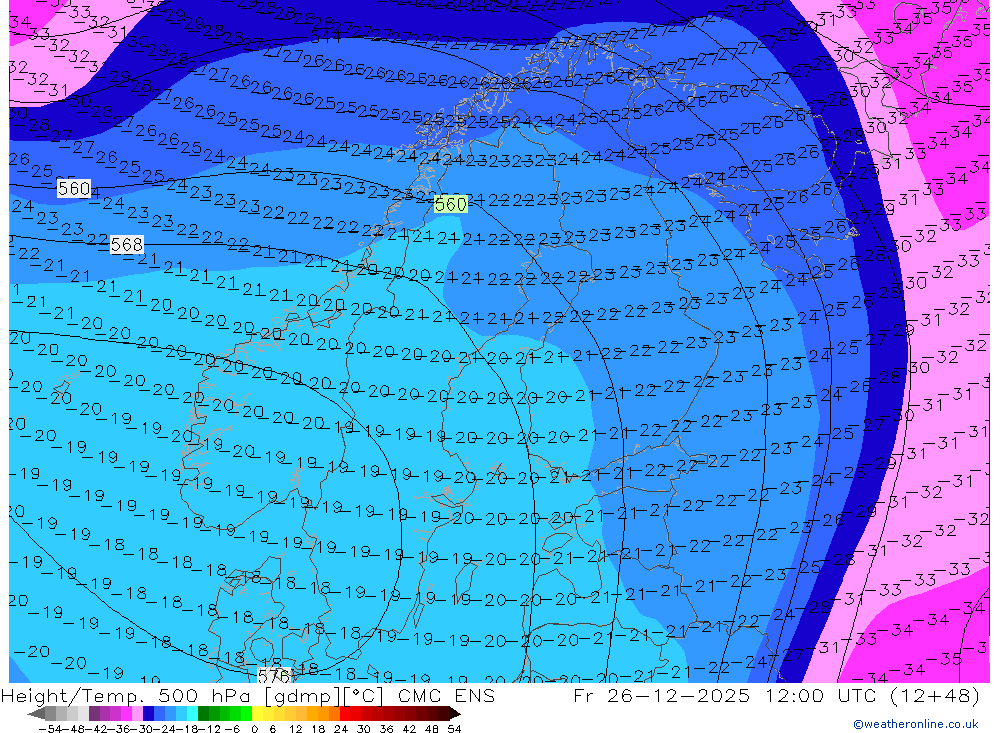
Task: Select the 568 height contour label
Action: pos(127,244)
